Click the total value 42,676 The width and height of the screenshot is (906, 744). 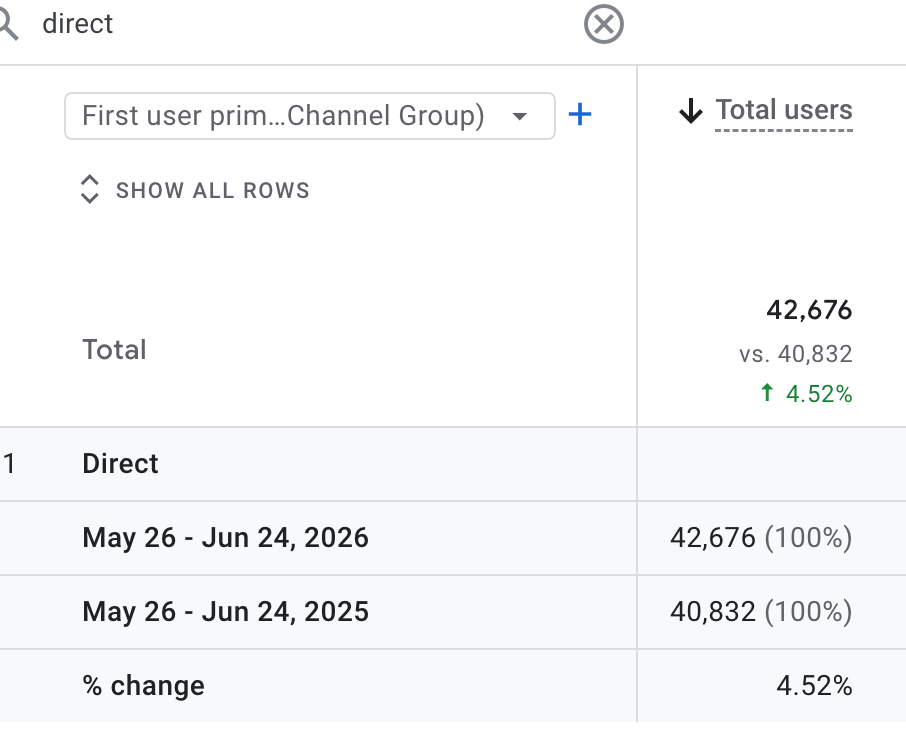pyautogui.click(x=809, y=310)
